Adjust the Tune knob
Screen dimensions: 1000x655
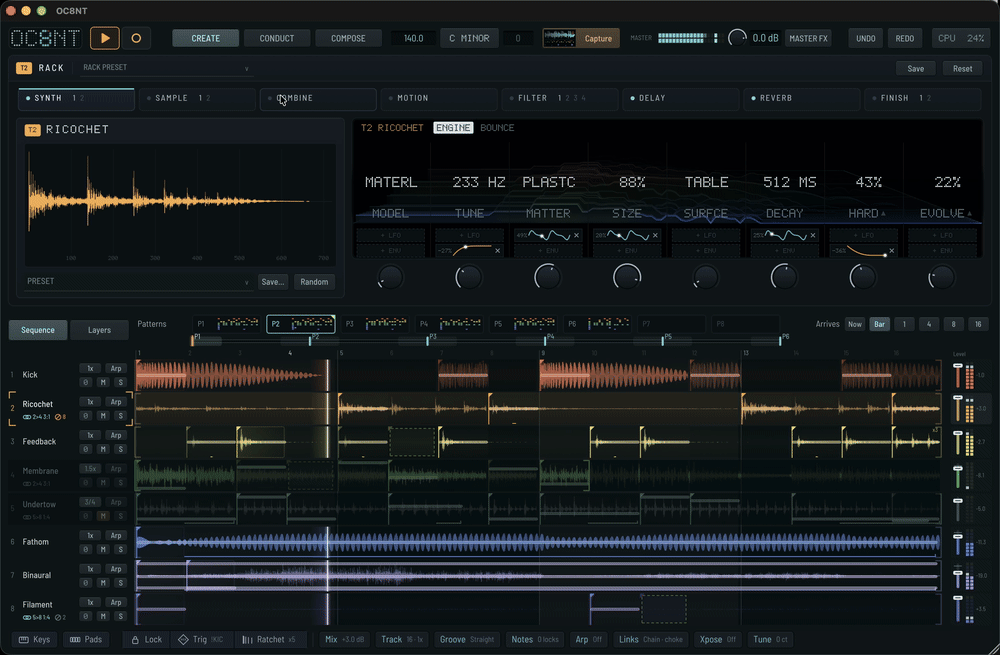point(468,277)
